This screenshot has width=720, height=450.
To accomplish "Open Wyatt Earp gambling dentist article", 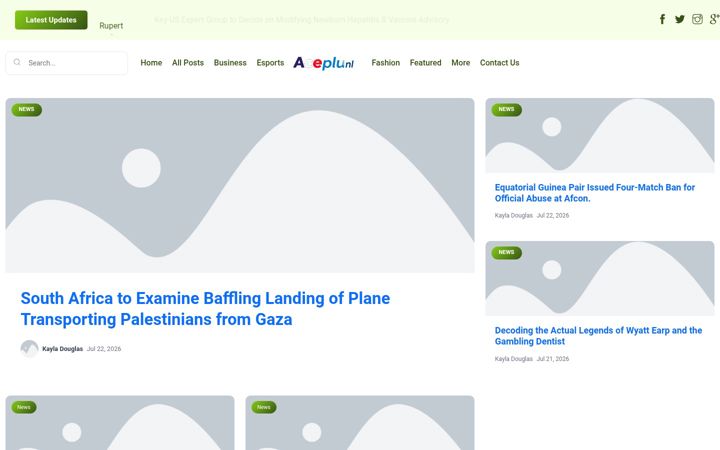I will coord(598,336).
